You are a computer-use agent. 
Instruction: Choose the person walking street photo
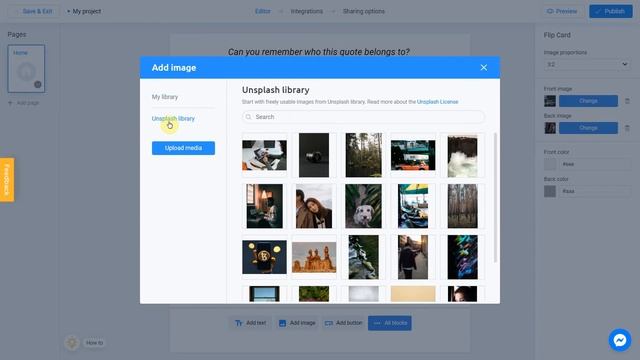tap(413, 257)
